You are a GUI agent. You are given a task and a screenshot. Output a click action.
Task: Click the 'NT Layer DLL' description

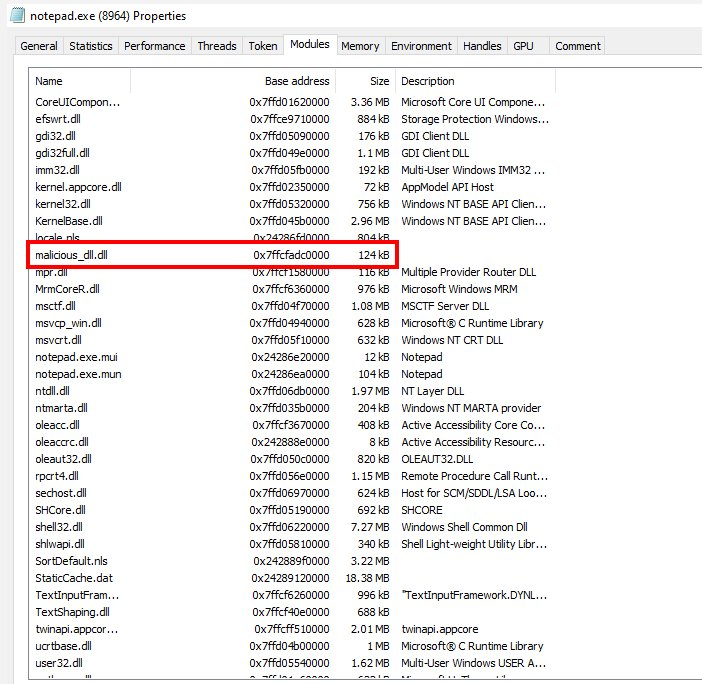[432, 391]
